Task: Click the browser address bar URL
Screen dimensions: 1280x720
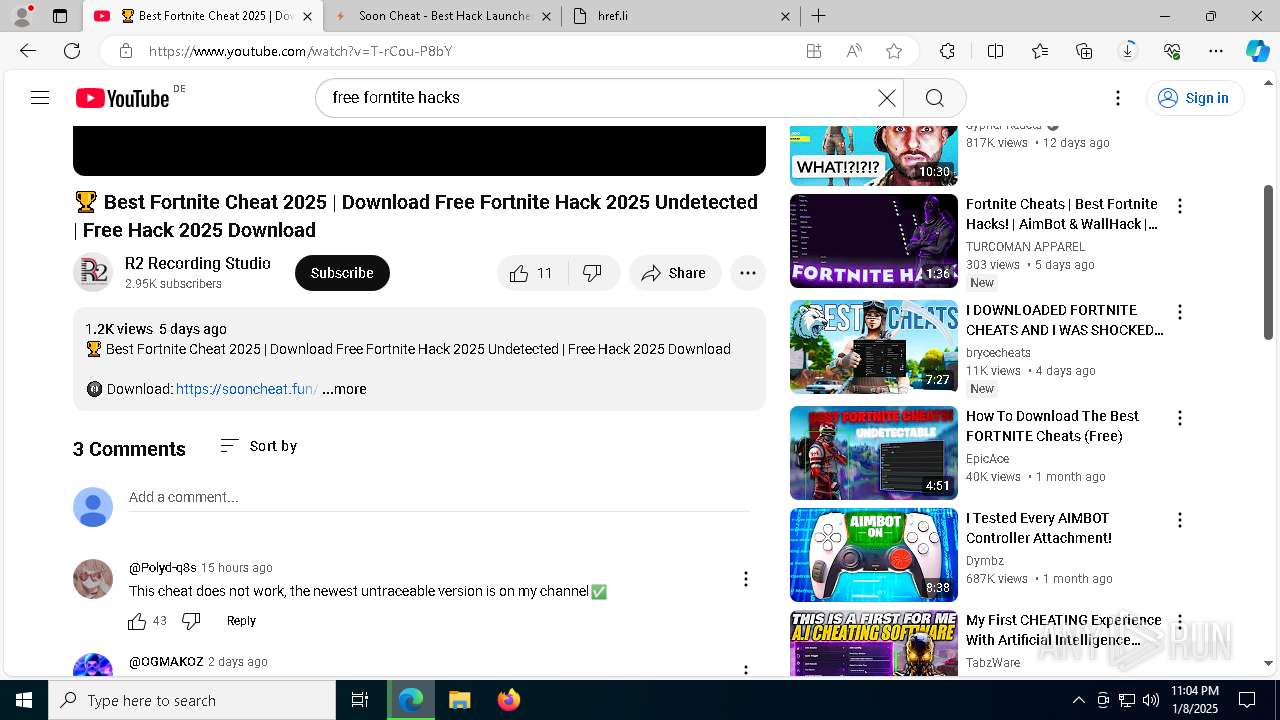Action: click(300, 51)
